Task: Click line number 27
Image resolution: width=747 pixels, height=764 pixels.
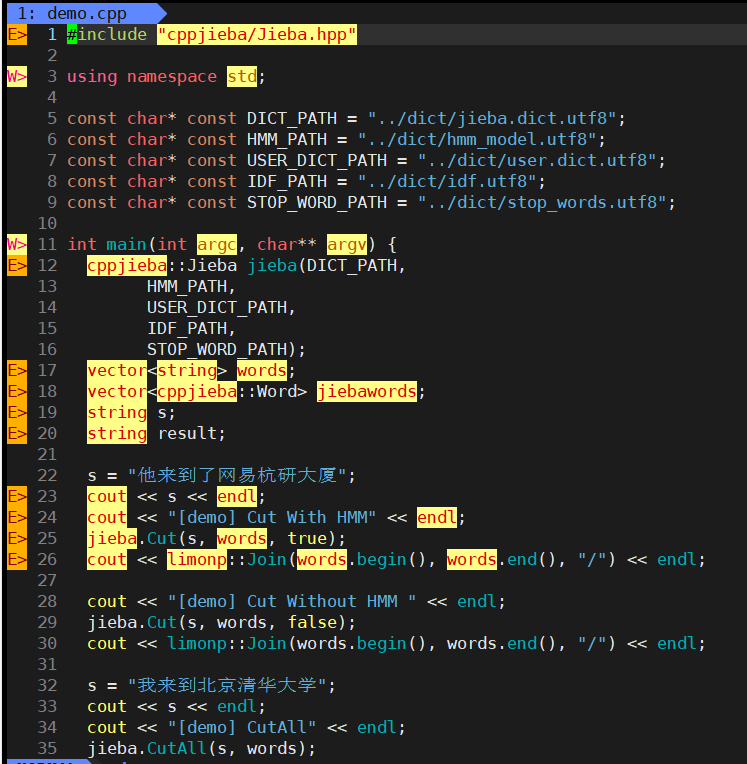Action: click(x=47, y=580)
